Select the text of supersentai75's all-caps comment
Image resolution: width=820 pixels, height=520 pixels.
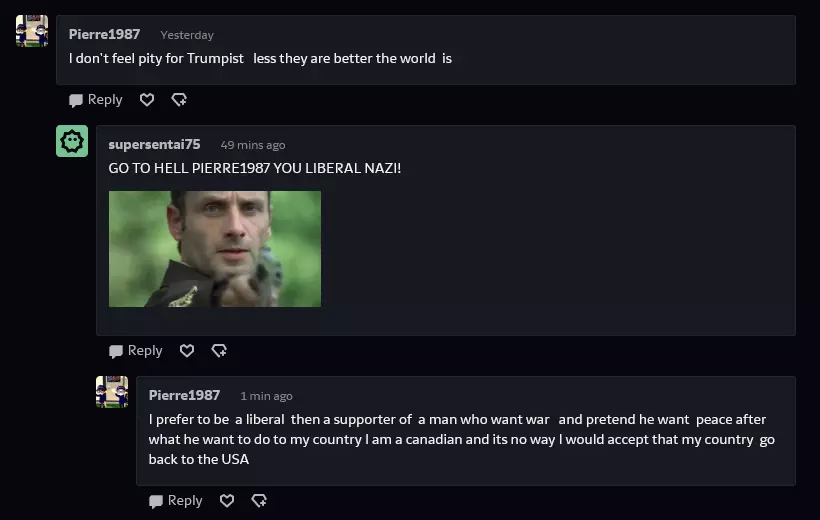coord(255,168)
